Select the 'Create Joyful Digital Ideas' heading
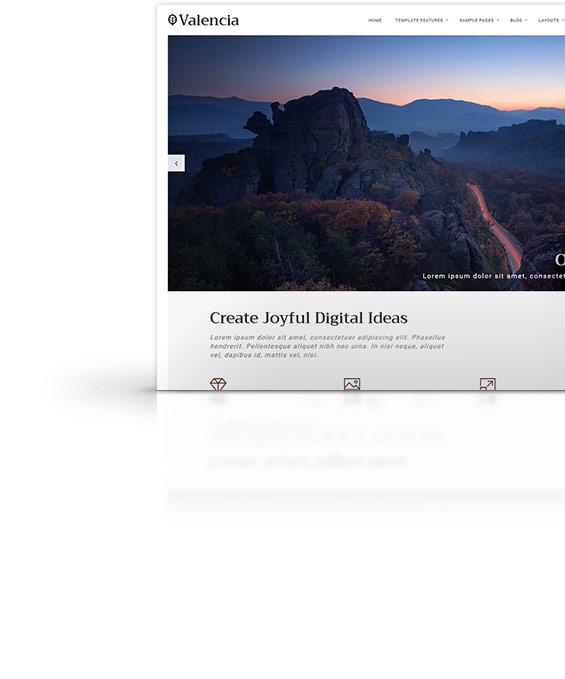 coord(309,318)
